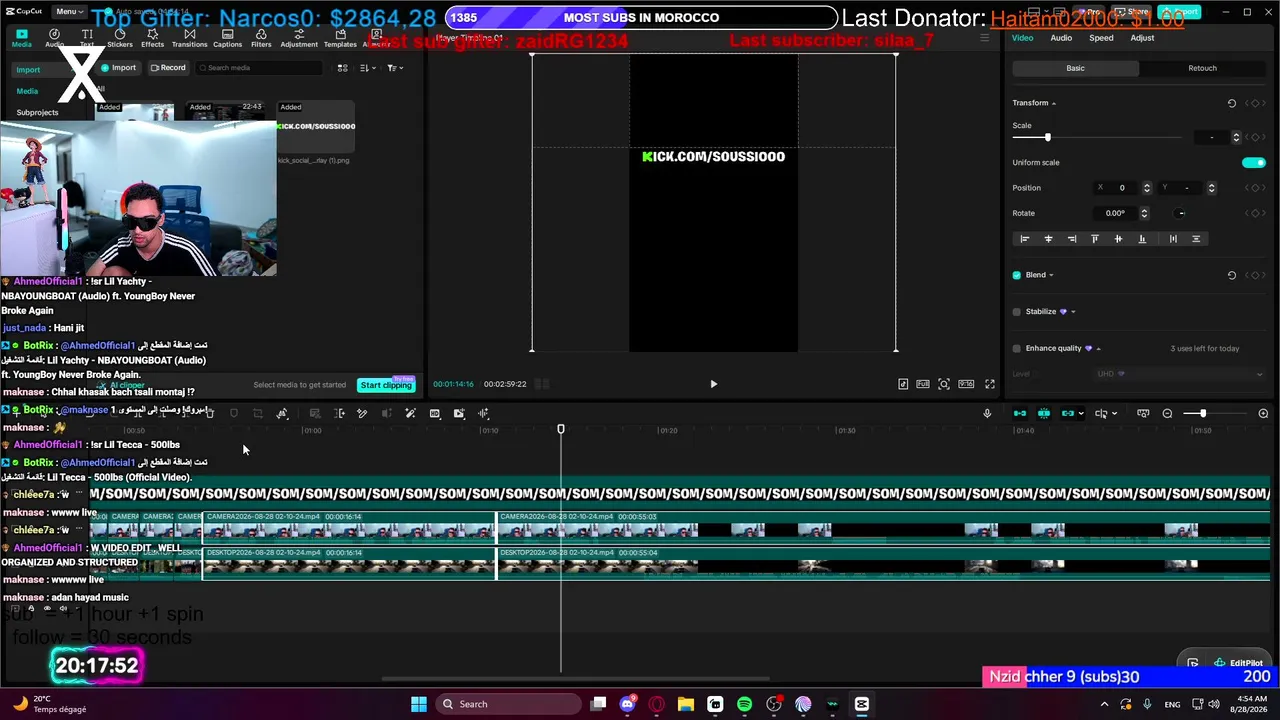
Task: Open the Windows Start menu
Action: tap(419, 704)
